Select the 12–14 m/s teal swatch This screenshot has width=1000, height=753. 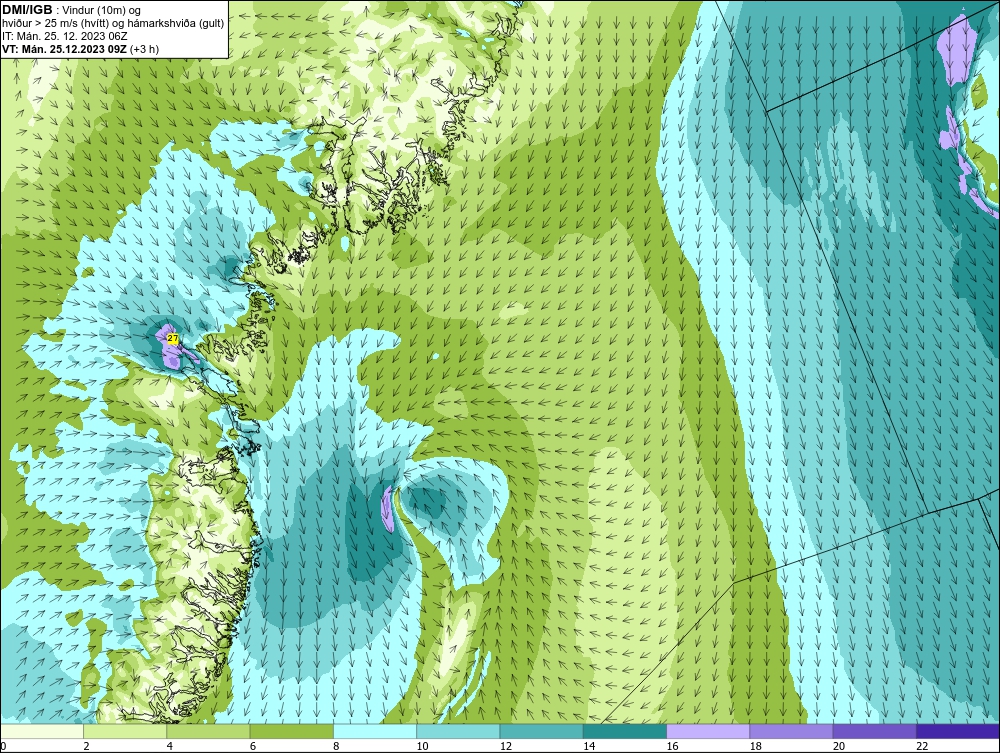click(x=541, y=731)
